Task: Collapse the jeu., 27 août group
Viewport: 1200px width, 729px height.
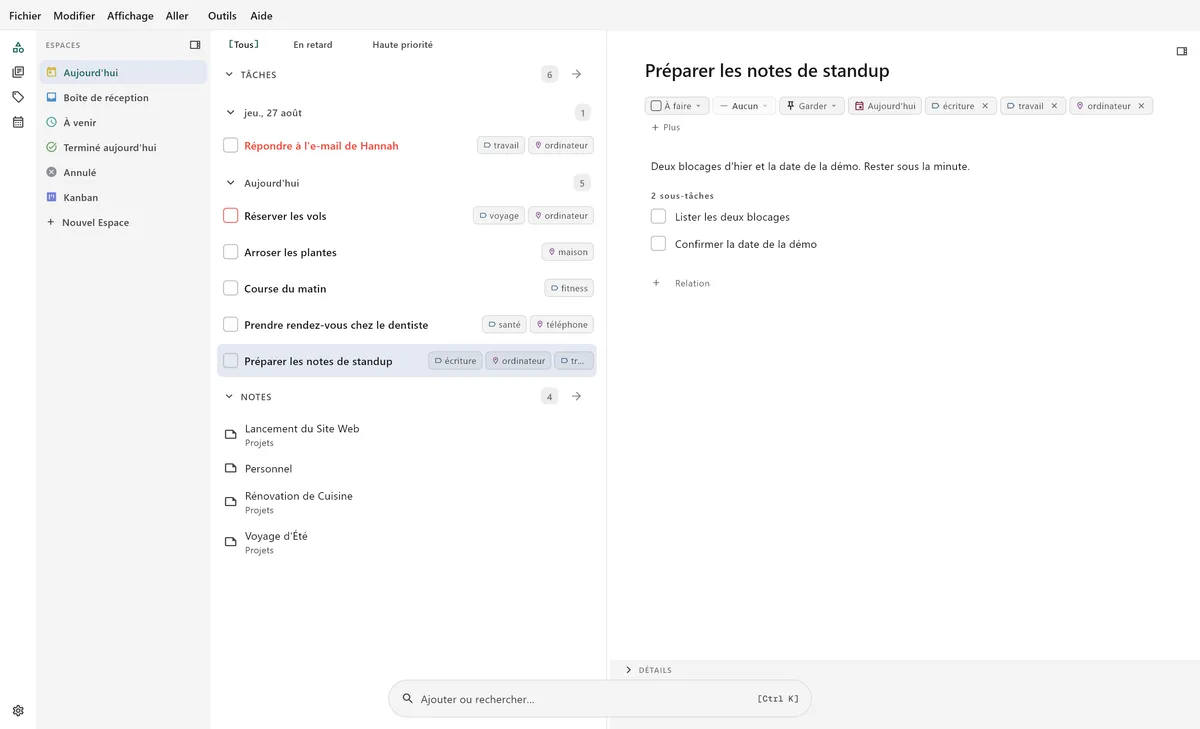Action: coord(233,113)
